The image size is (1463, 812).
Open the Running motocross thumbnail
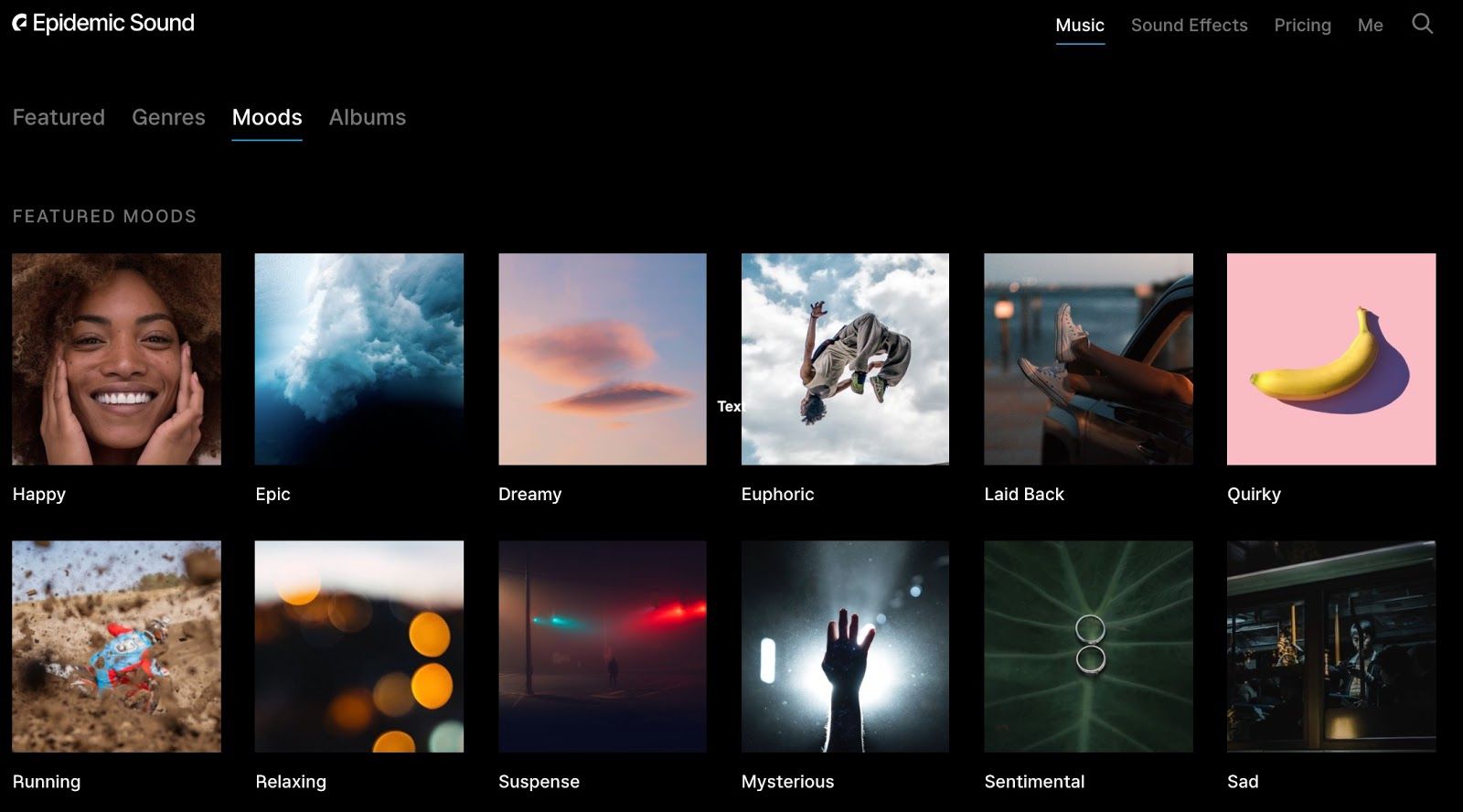[117, 646]
